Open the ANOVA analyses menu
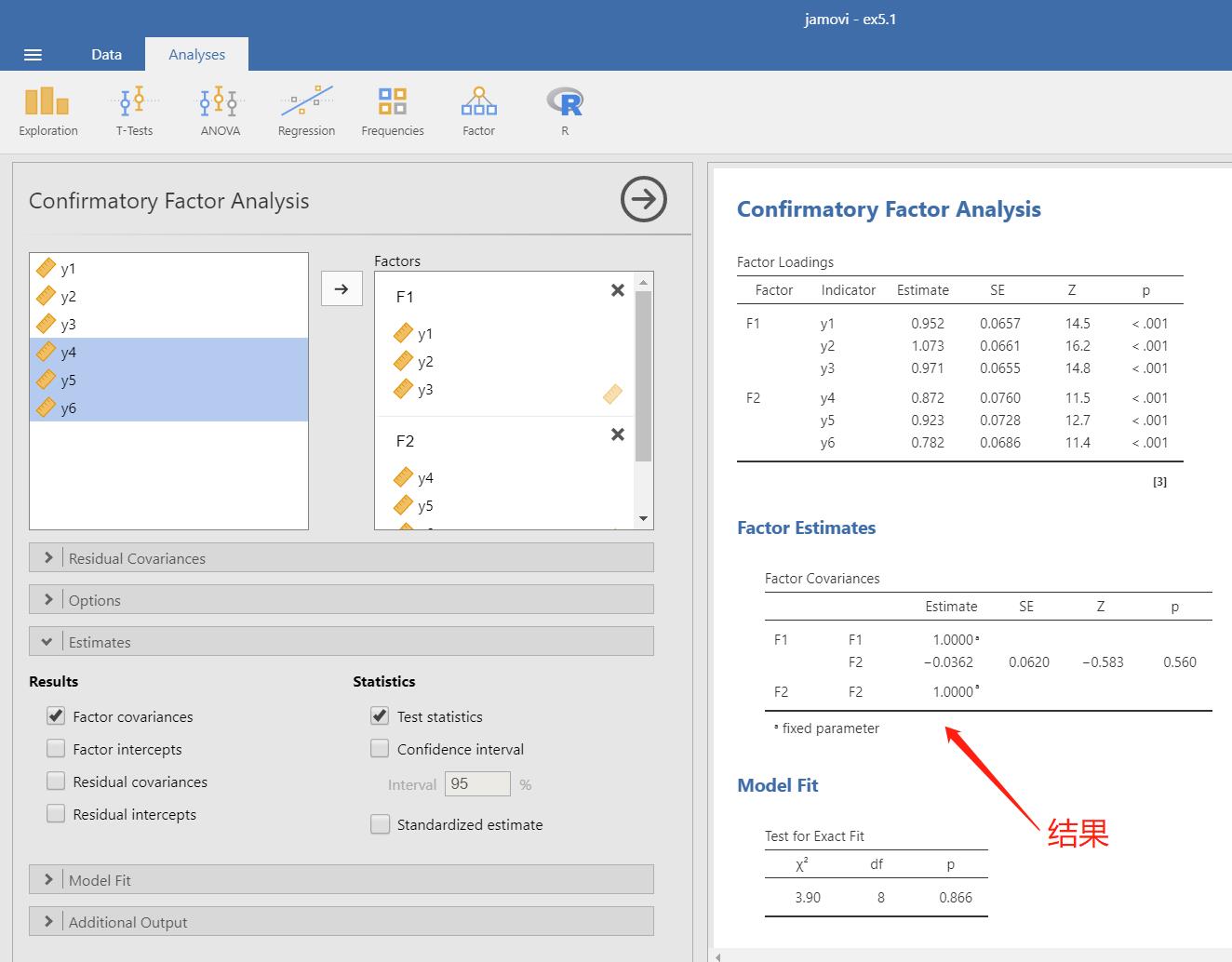 [x=221, y=112]
